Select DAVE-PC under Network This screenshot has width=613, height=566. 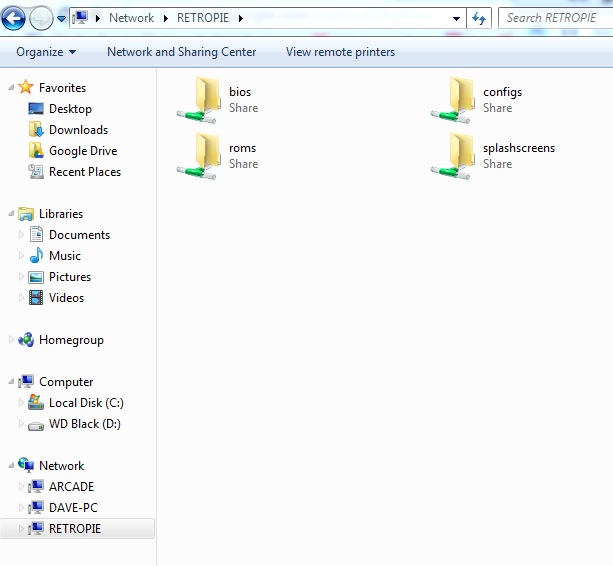click(x=73, y=508)
